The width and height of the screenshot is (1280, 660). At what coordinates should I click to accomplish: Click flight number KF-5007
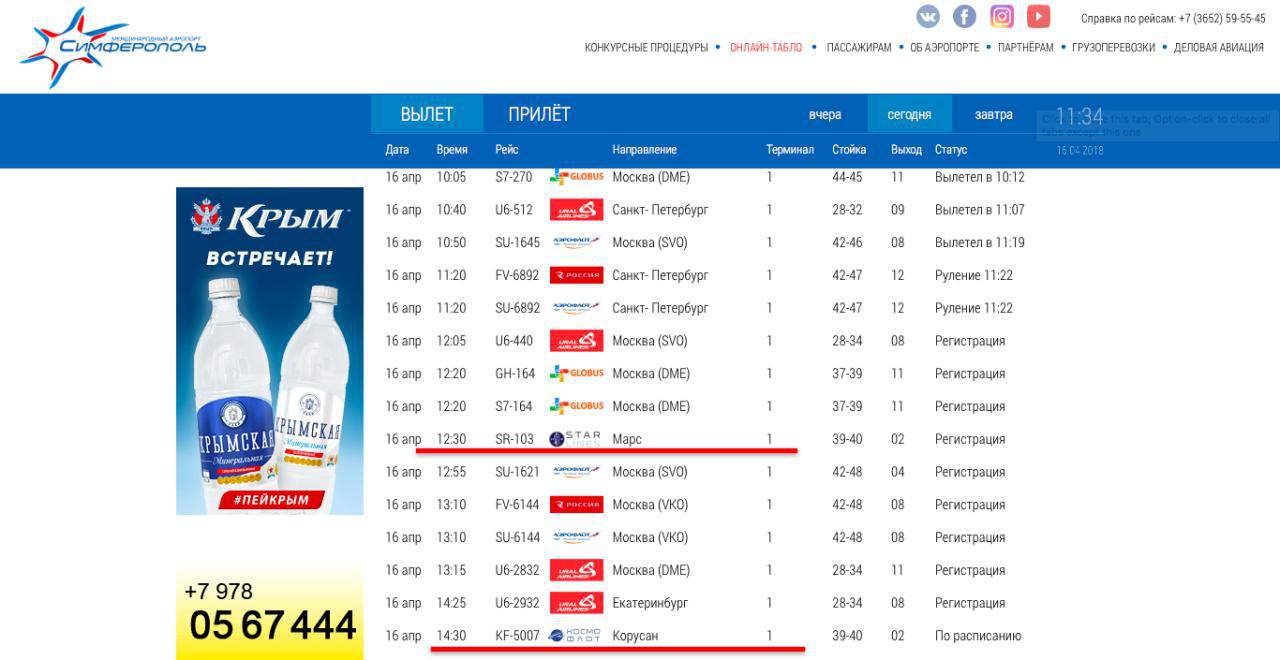[517, 636]
